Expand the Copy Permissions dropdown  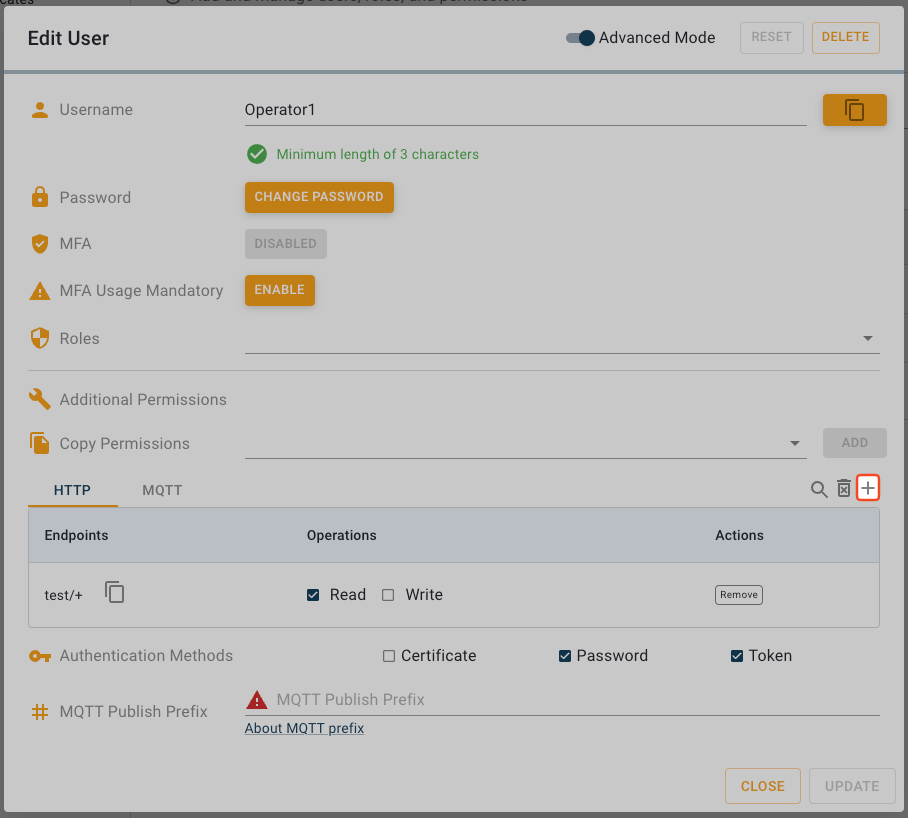click(x=794, y=442)
